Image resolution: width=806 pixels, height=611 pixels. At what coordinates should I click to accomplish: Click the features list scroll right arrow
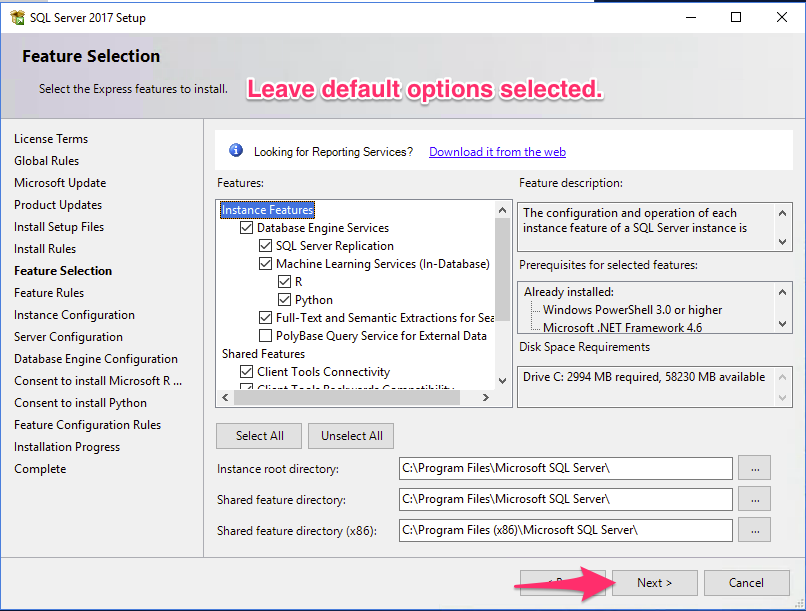click(485, 397)
